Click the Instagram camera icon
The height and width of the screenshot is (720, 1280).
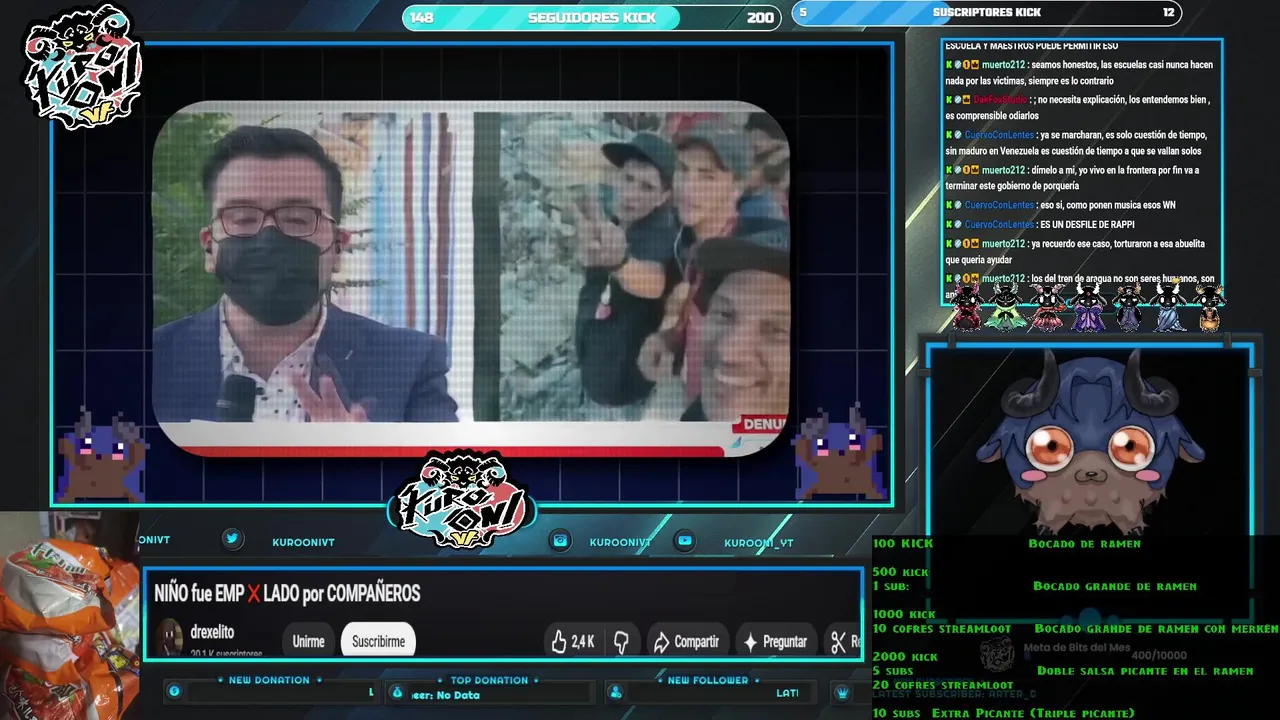pyautogui.click(x=560, y=541)
